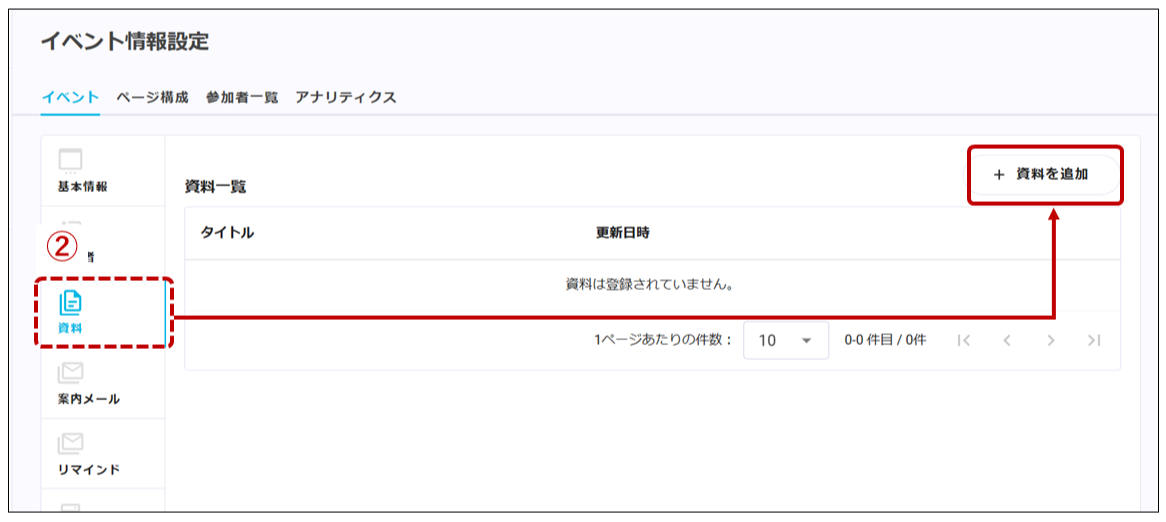1166x522 pixels.
Task: Open the 基本情報 sidebar icon
Action: point(71,160)
